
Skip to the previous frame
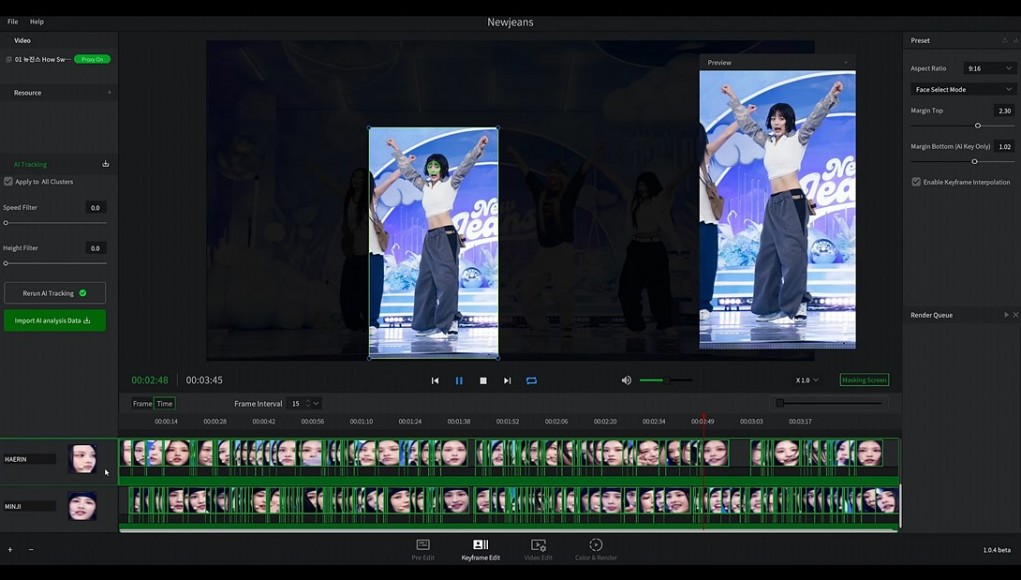point(435,381)
